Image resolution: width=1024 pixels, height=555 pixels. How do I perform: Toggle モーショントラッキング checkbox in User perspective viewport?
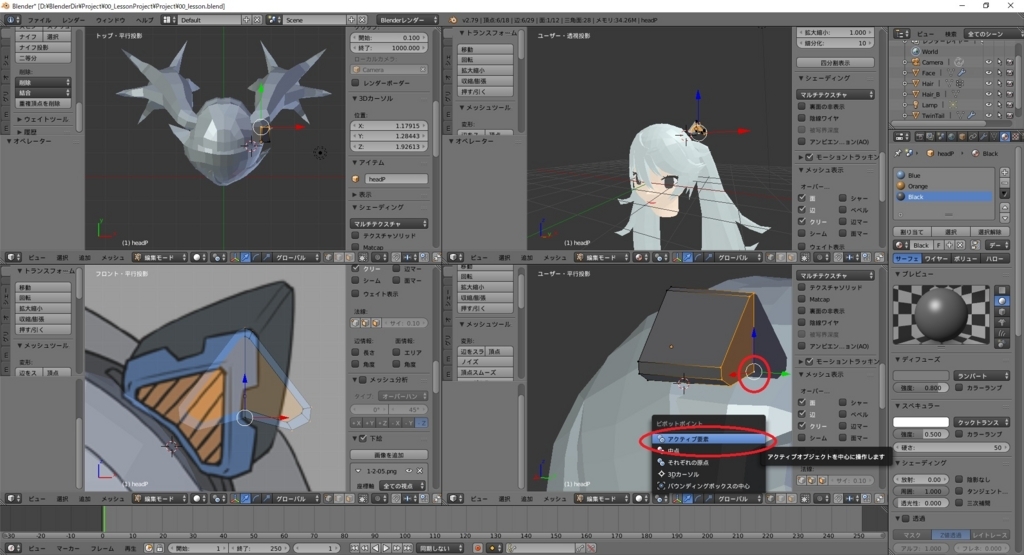[x=810, y=157]
